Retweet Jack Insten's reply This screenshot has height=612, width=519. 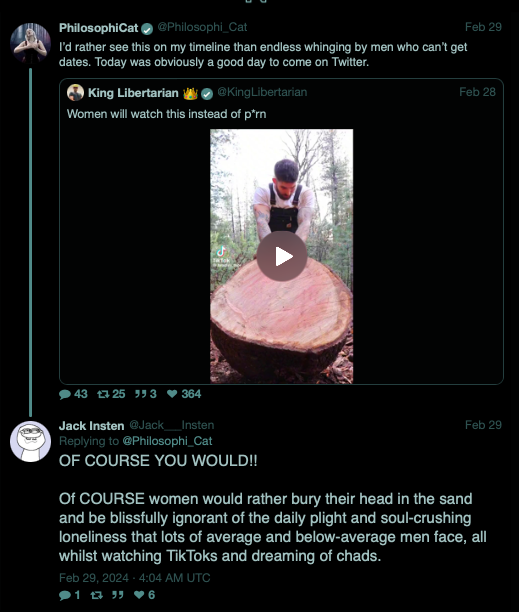[x=96, y=595]
